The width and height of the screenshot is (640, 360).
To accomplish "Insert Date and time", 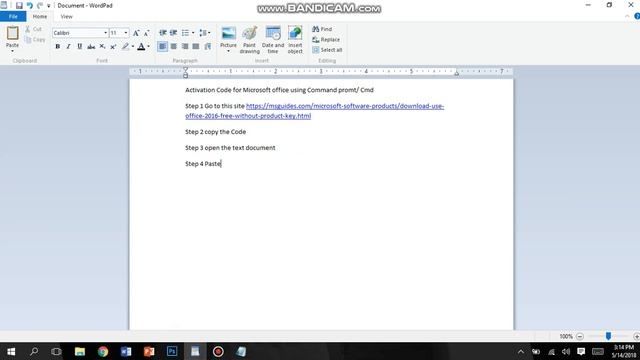I will click(x=273, y=40).
